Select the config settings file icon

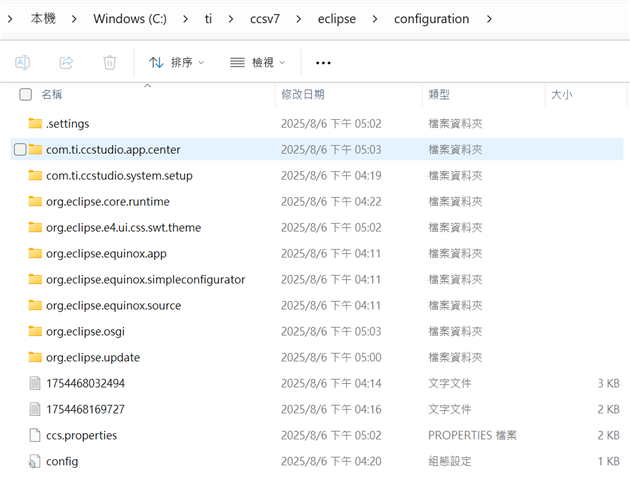pyautogui.click(x=35, y=461)
